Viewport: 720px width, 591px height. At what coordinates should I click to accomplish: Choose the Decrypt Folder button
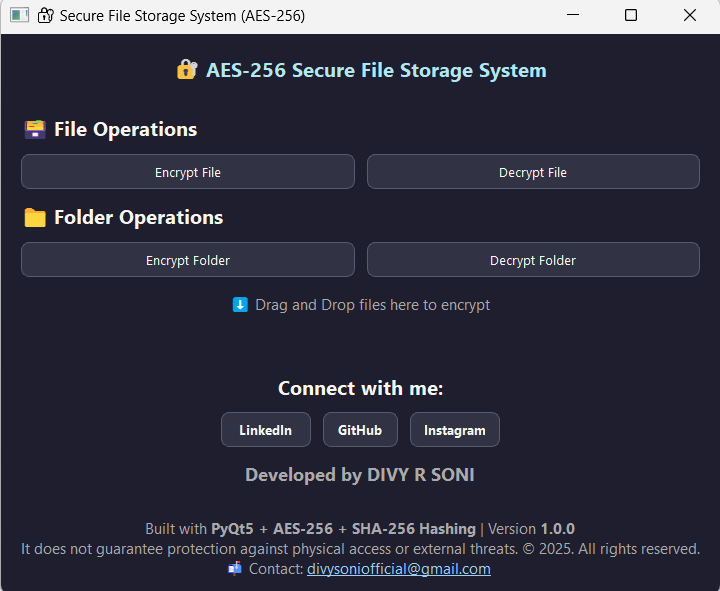point(533,260)
